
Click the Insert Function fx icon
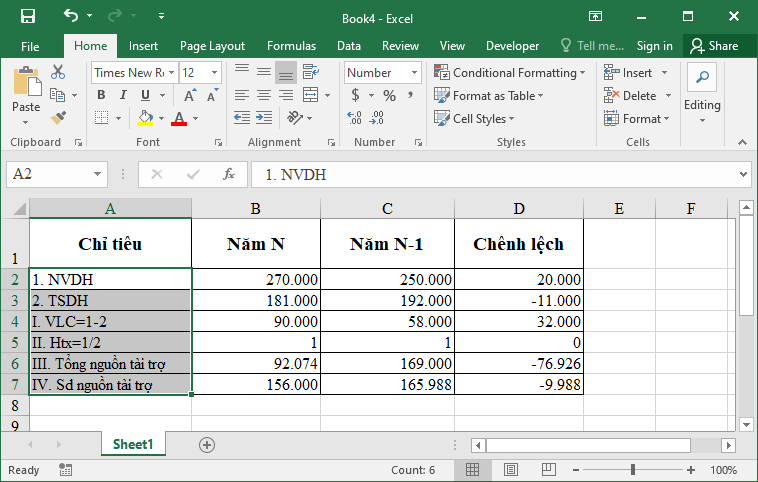[229, 174]
